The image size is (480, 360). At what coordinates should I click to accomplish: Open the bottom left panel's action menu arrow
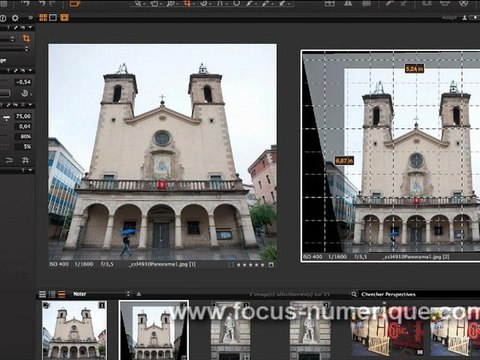coord(30,170)
